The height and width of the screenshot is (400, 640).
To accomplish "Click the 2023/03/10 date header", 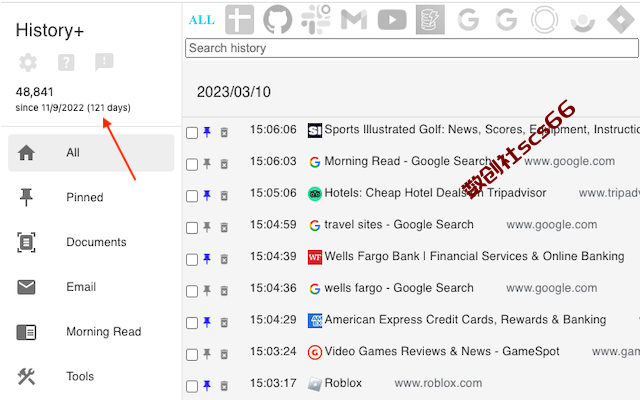I will (x=233, y=92).
